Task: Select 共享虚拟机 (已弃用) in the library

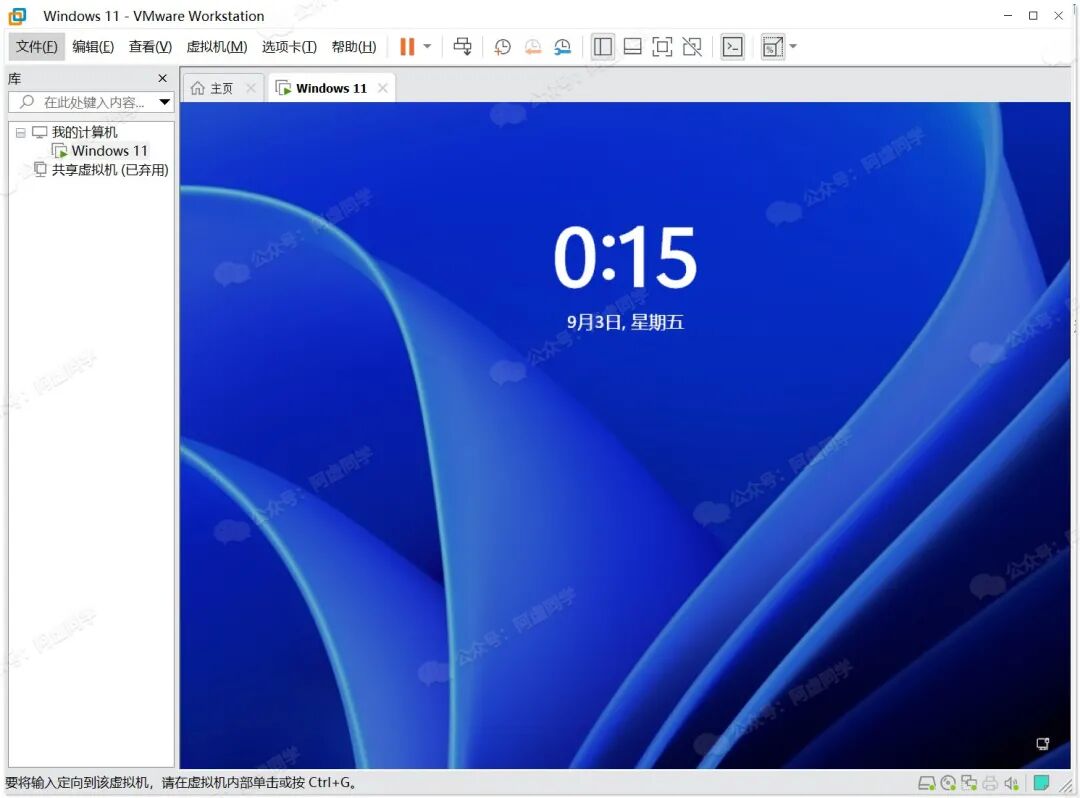Action: (x=110, y=169)
